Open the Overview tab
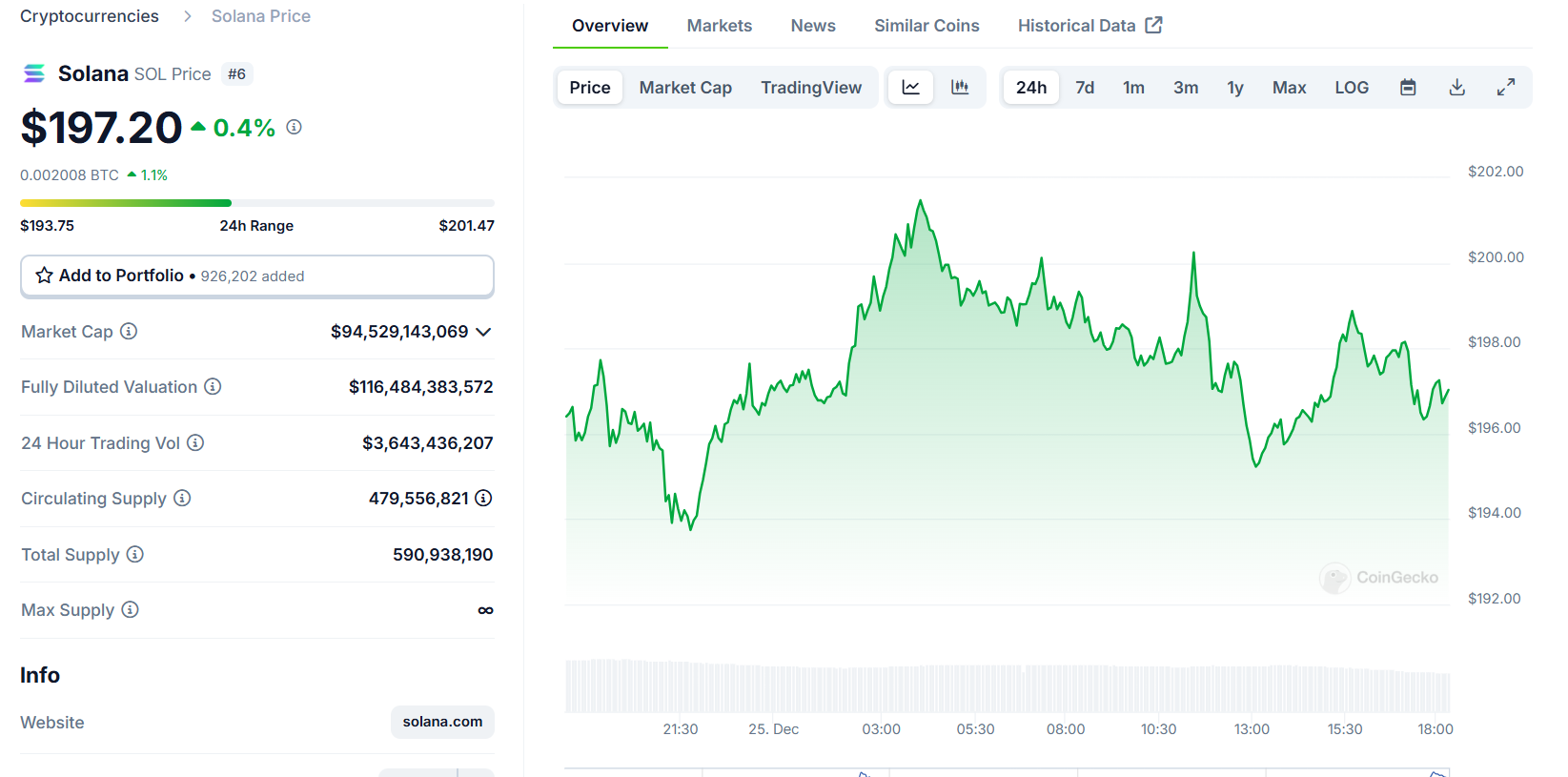 (610, 26)
